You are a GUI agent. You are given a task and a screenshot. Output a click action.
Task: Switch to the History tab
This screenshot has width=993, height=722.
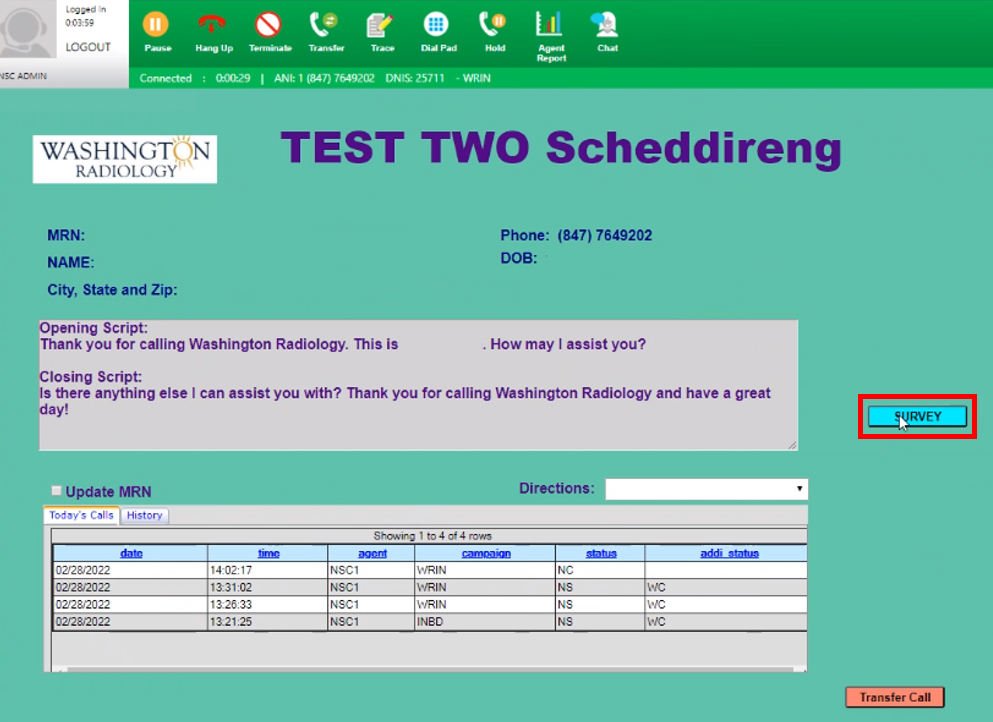[144, 516]
